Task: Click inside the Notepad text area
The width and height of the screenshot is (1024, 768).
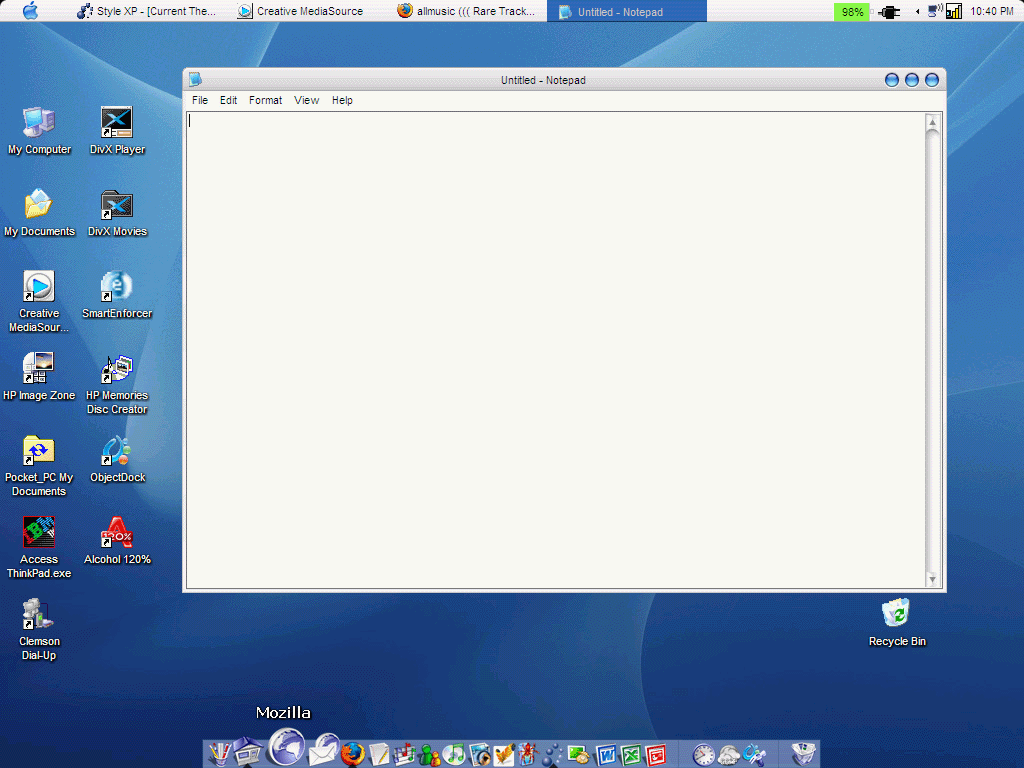Action: [556, 350]
